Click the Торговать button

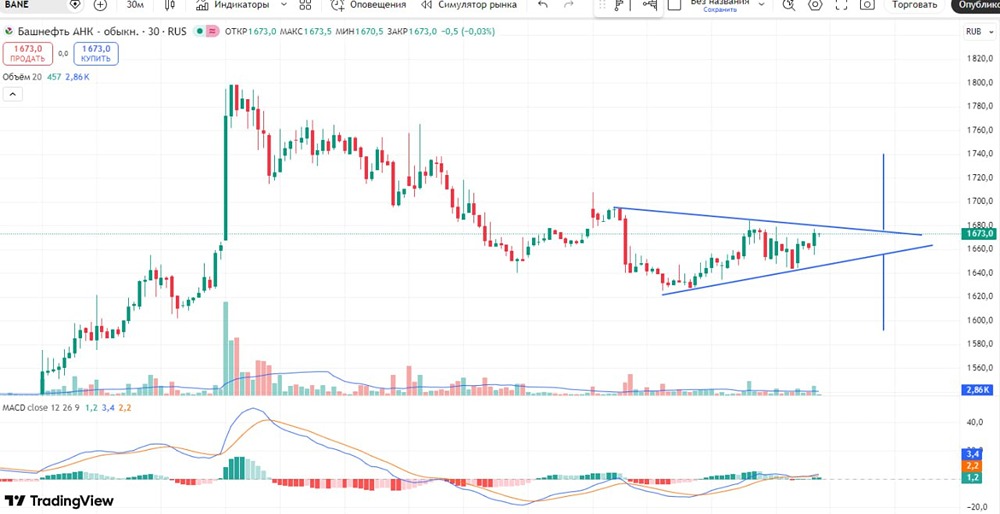[x=915, y=4]
